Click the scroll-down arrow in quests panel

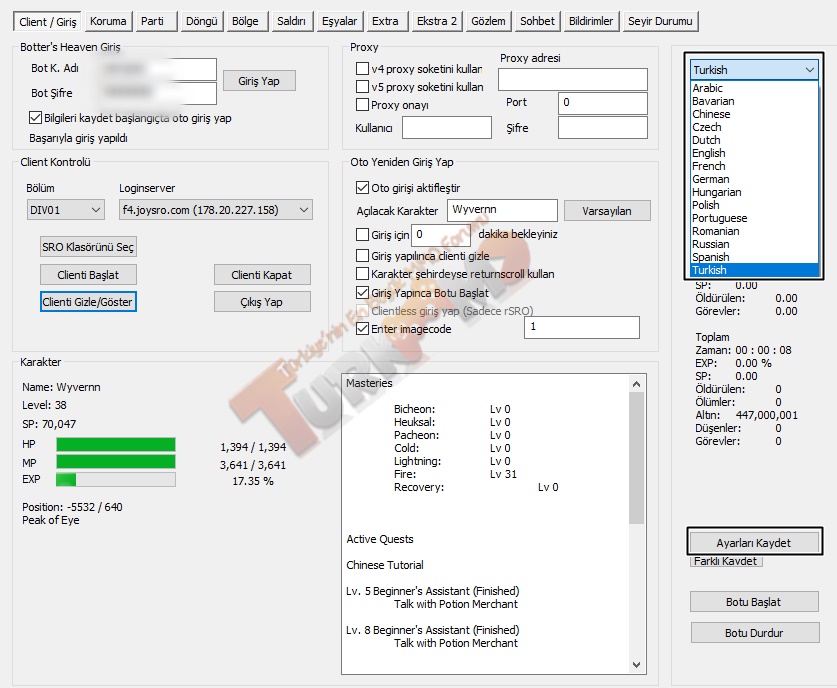pyautogui.click(x=637, y=665)
